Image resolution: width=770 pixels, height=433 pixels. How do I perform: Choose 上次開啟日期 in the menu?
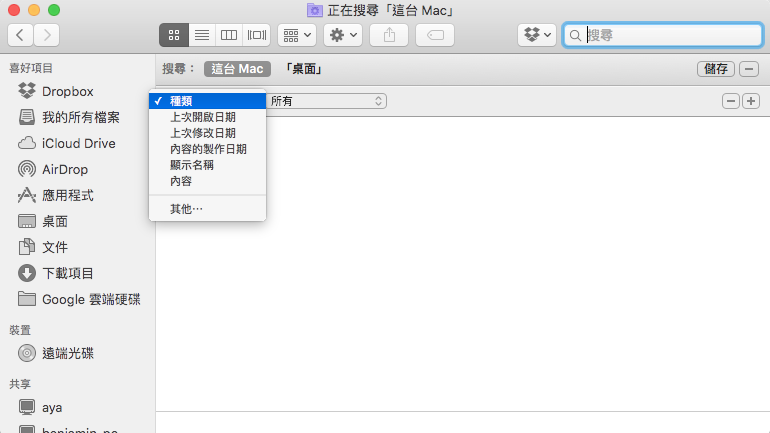tap(208, 117)
